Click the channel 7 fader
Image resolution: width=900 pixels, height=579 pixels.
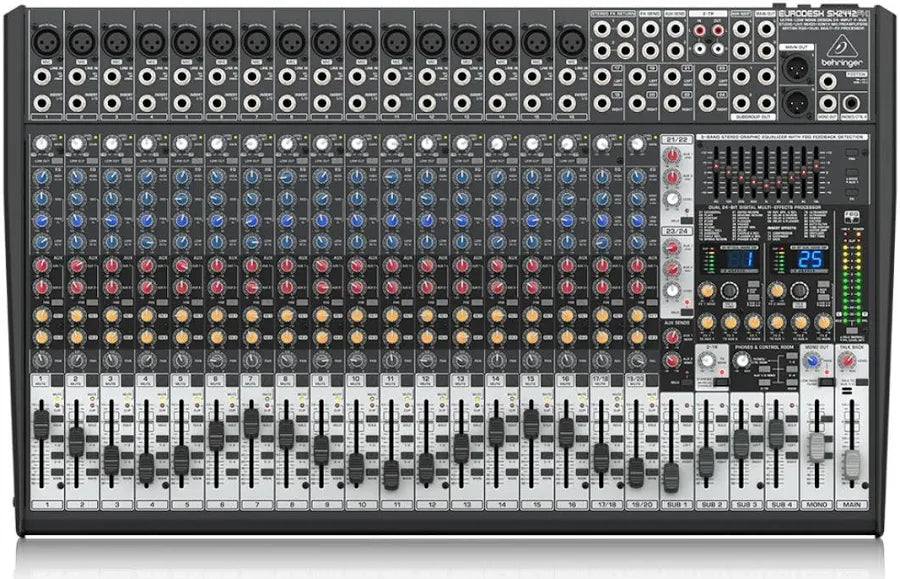(251, 423)
